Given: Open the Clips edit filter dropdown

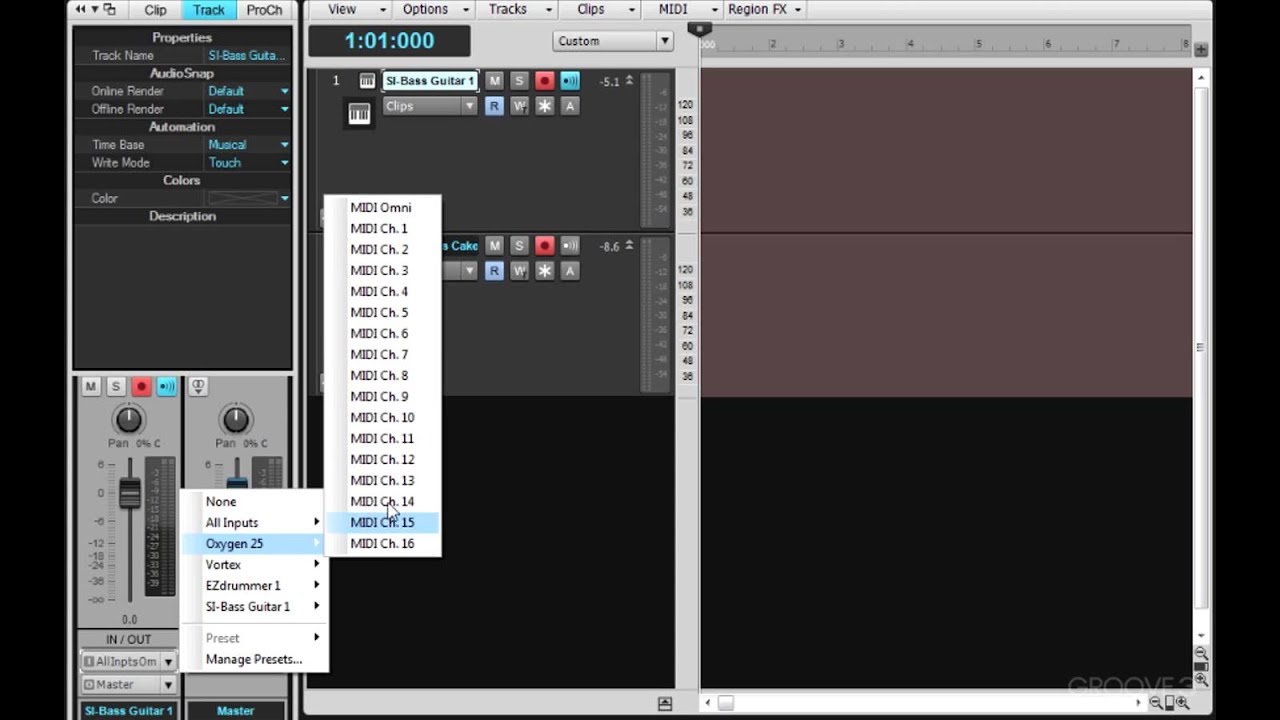Looking at the screenshot, I should [430, 106].
